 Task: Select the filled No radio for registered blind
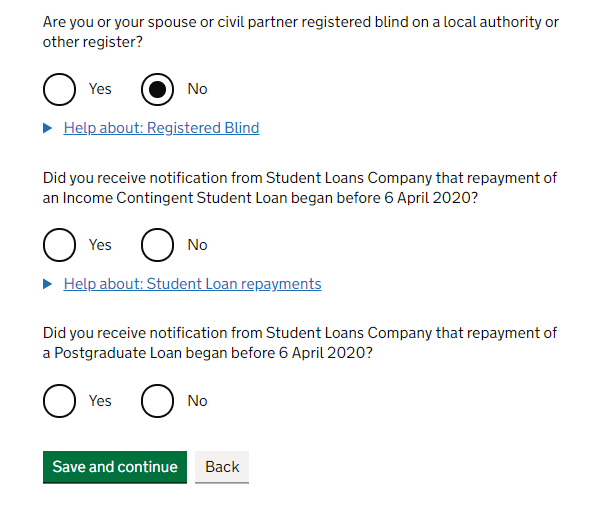click(157, 89)
